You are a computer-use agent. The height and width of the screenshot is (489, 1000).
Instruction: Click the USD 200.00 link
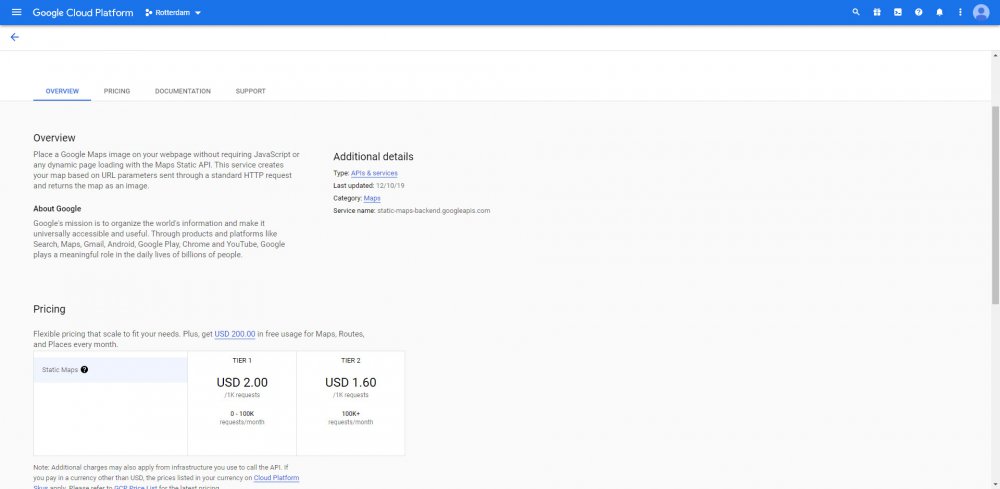point(235,334)
